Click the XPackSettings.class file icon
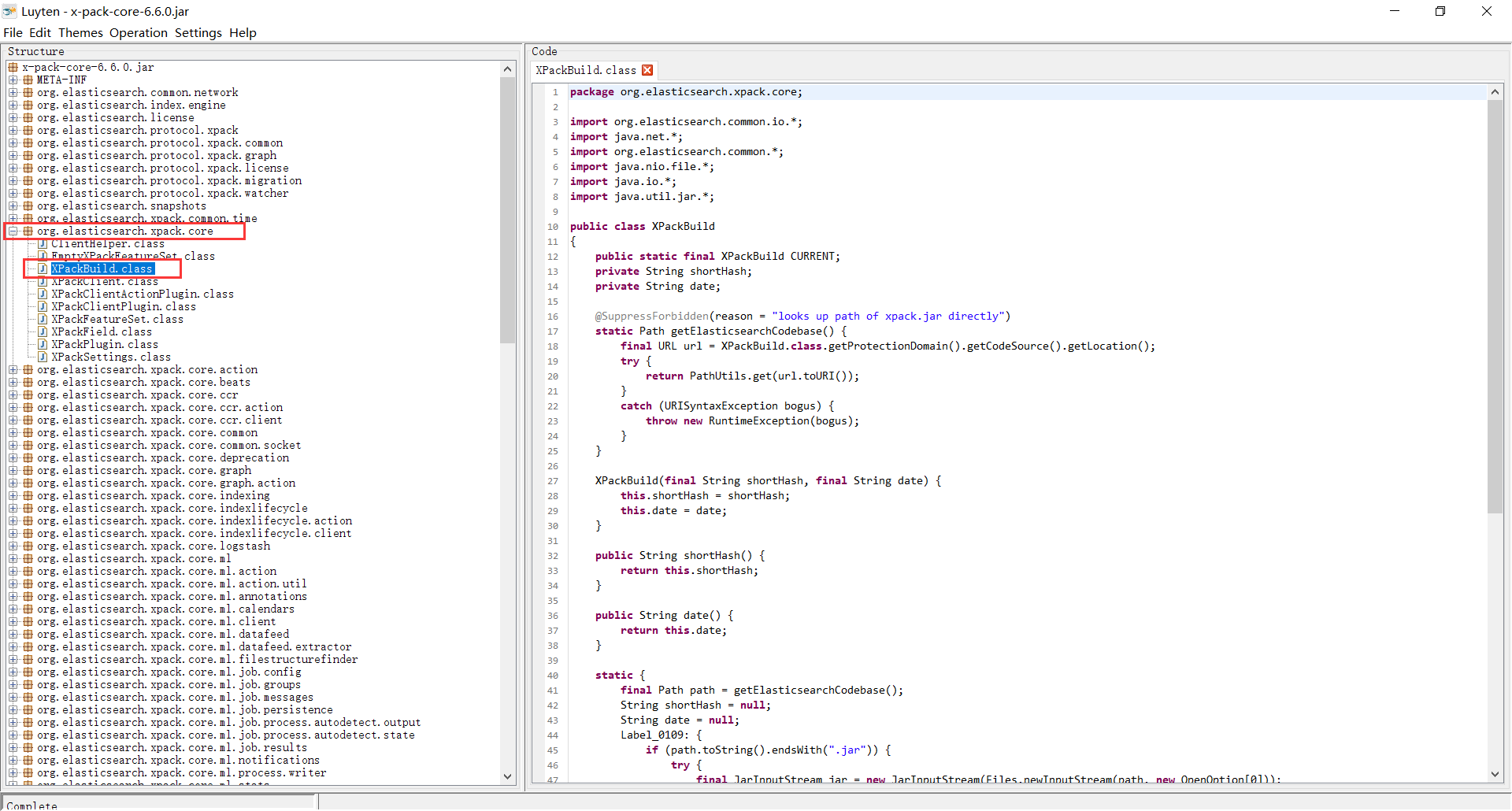The image size is (1512, 811). [x=43, y=357]
